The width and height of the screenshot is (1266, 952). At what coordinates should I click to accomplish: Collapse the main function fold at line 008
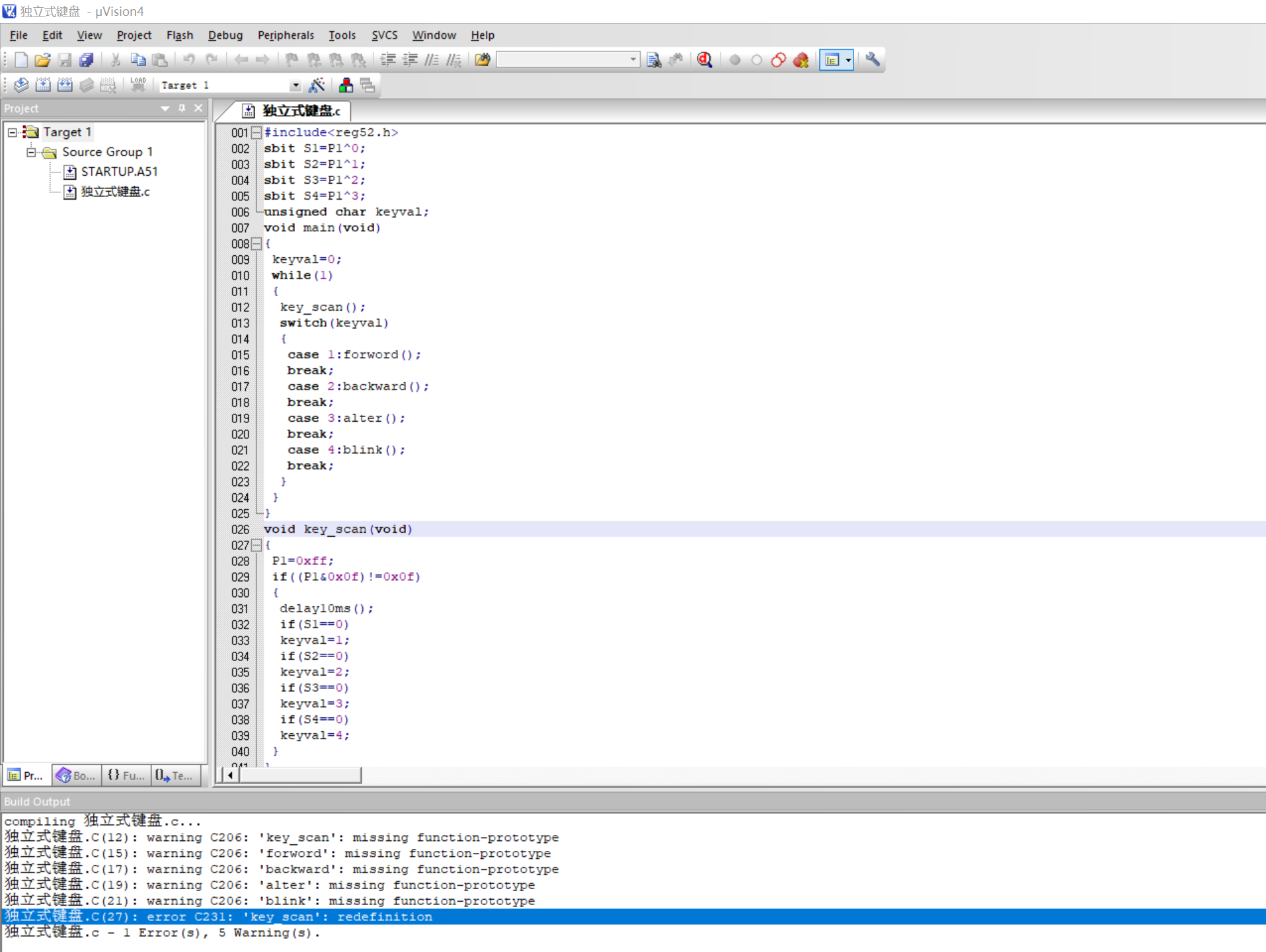click(257, 243)
